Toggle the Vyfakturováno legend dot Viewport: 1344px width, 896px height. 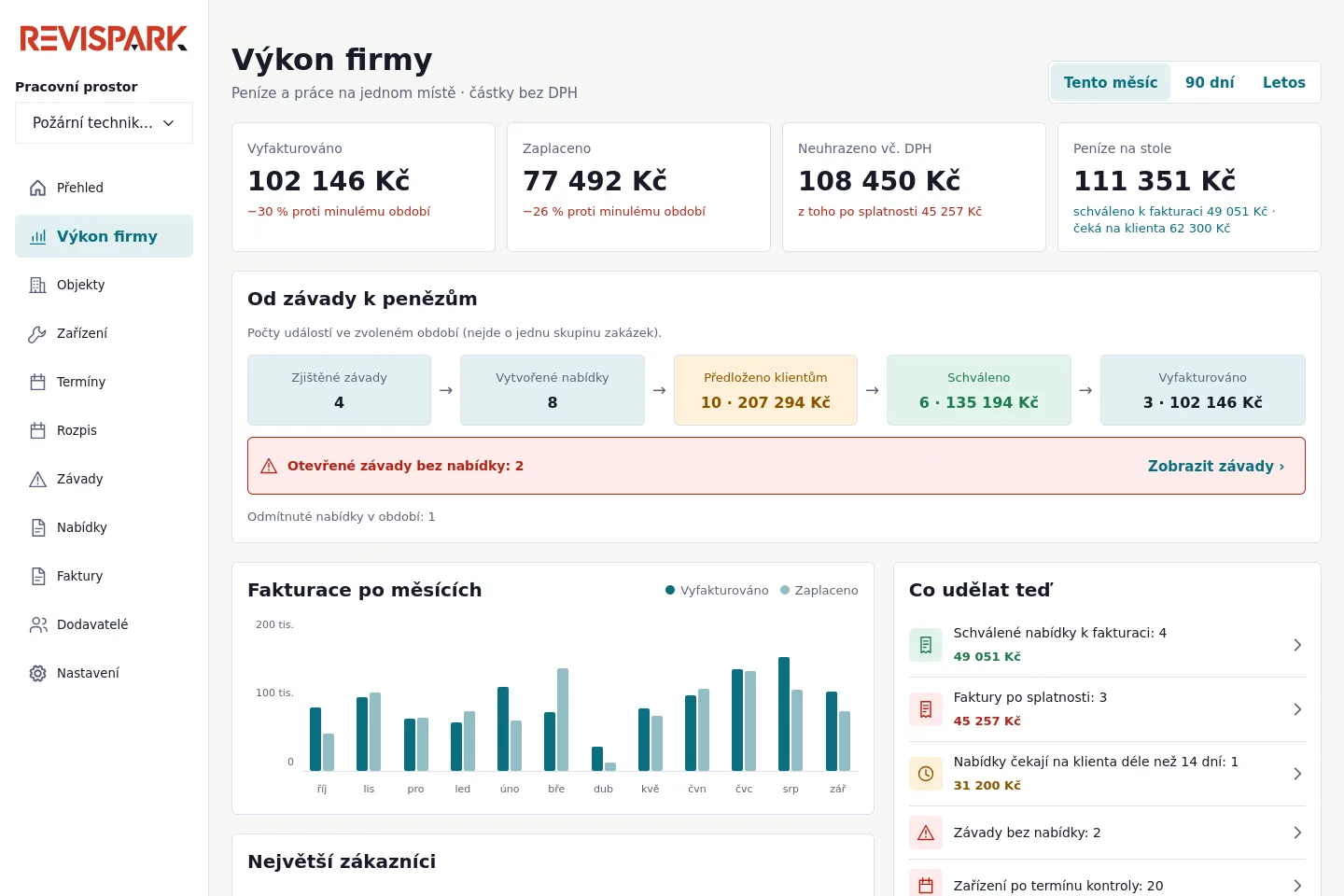tap(670, 590)
